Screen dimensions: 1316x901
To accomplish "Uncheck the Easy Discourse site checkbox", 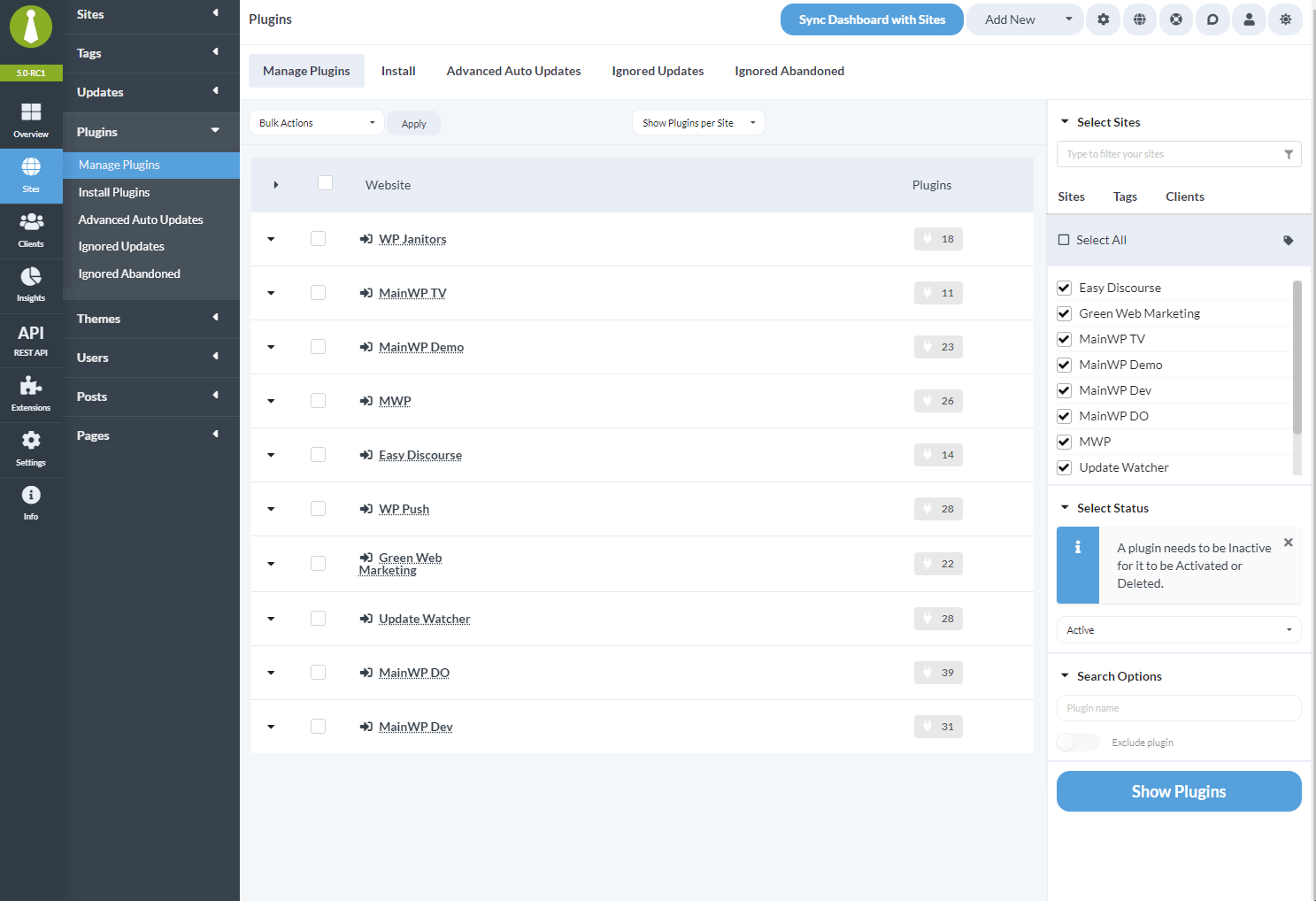I will pyautogui.click(x=1063, y=287).
